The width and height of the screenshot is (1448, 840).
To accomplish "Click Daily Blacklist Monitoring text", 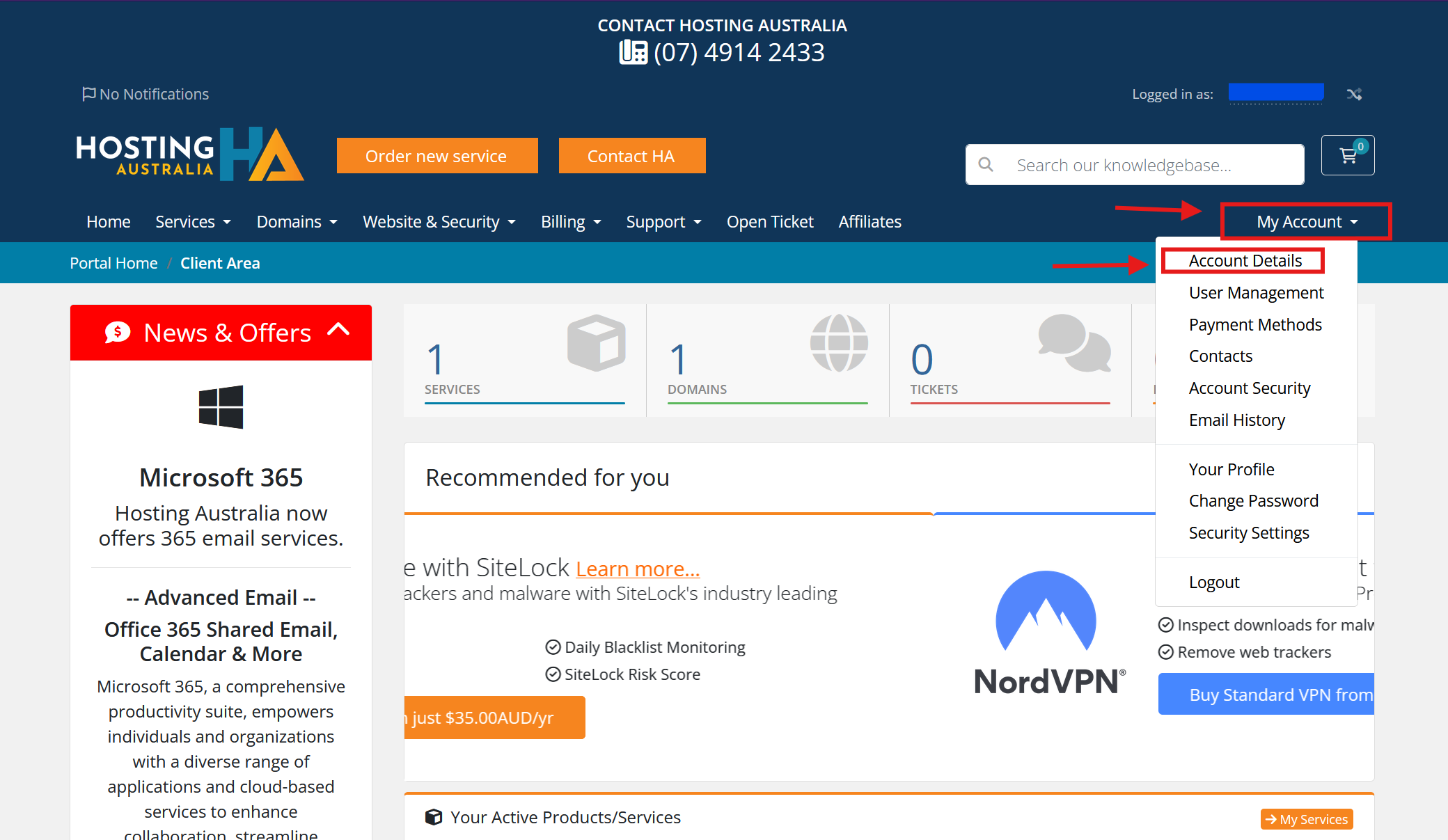I will point(654,647).
